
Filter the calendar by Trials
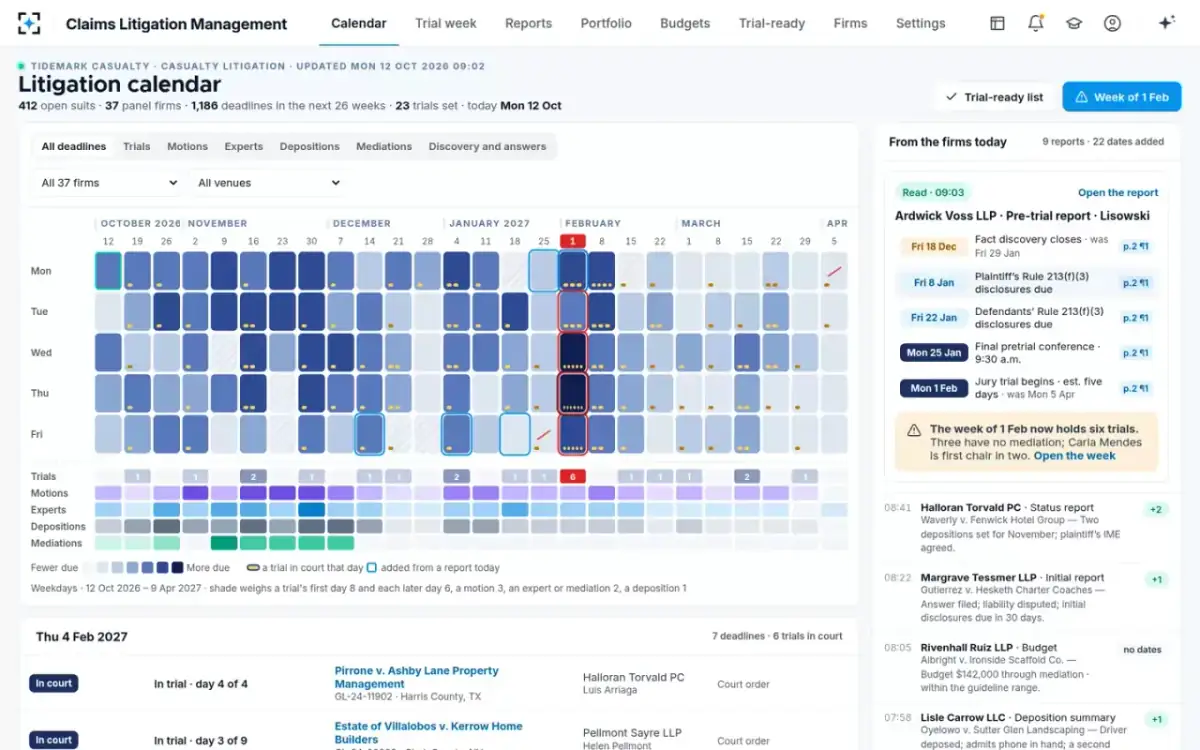(136, 146)
